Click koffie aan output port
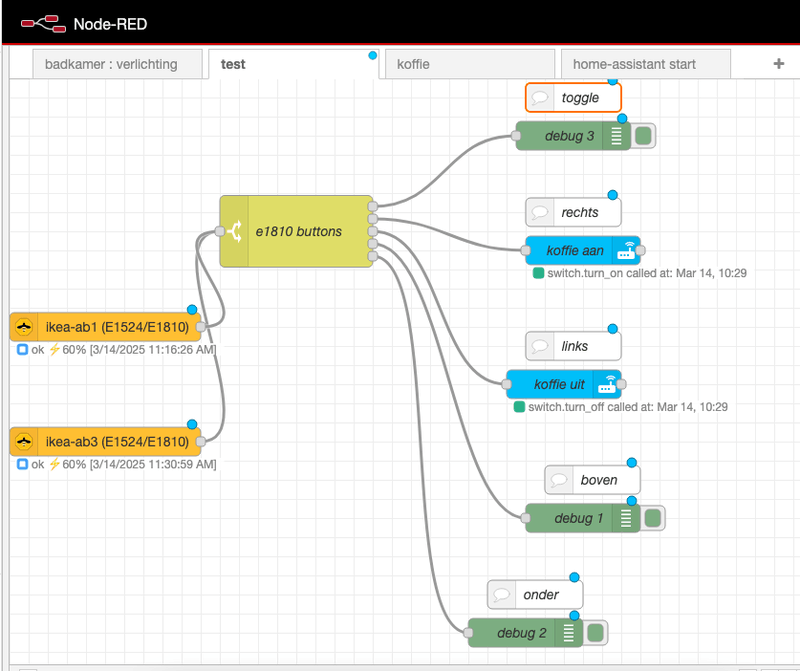 coord(640,251)
